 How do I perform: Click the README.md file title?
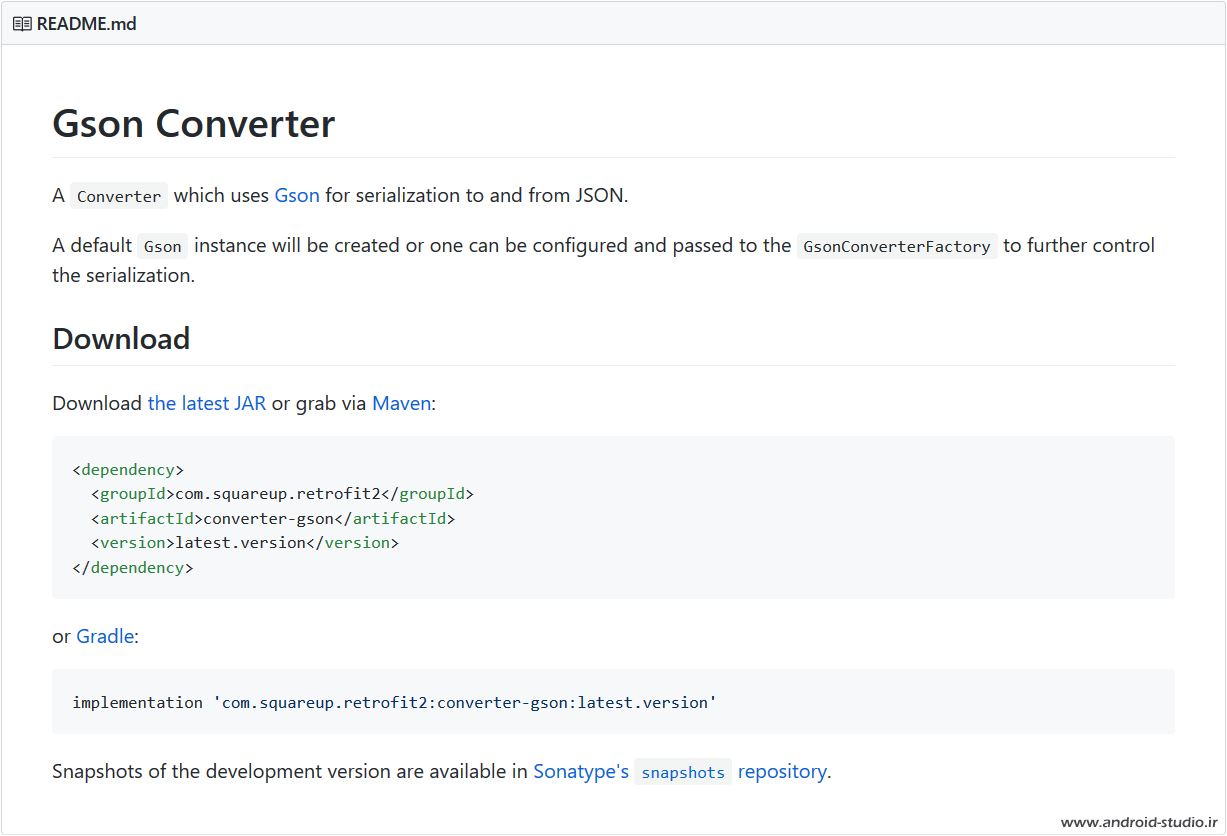coord(86,23)
